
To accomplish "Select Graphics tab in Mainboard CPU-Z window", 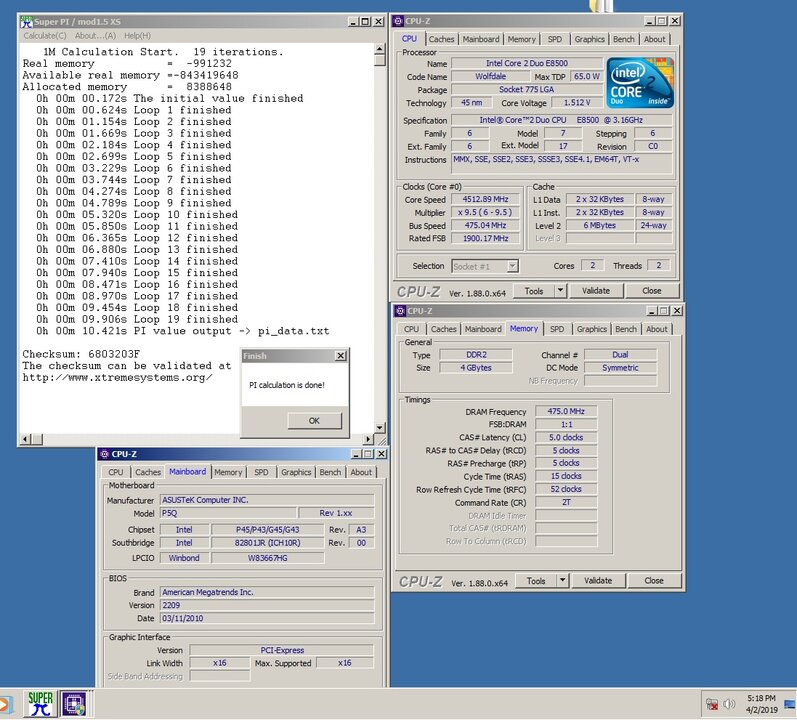I will tap(296, 472).
